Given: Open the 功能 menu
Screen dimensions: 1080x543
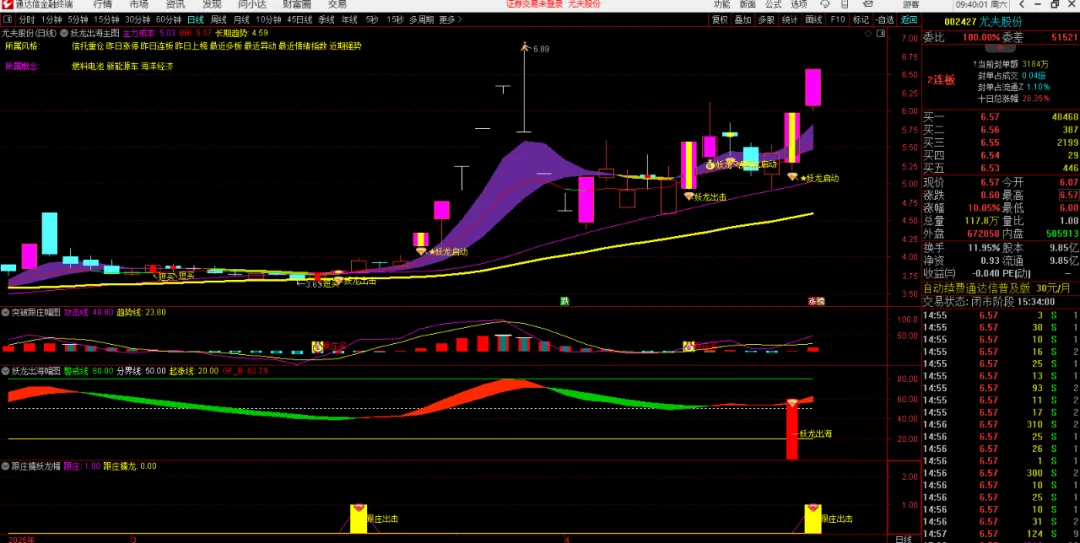Looking at the screenshot, I should tap(721, 4).
